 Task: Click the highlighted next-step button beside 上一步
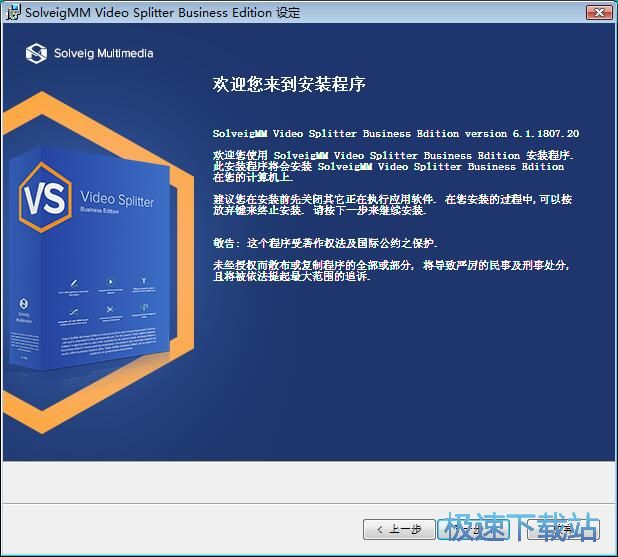475,529
